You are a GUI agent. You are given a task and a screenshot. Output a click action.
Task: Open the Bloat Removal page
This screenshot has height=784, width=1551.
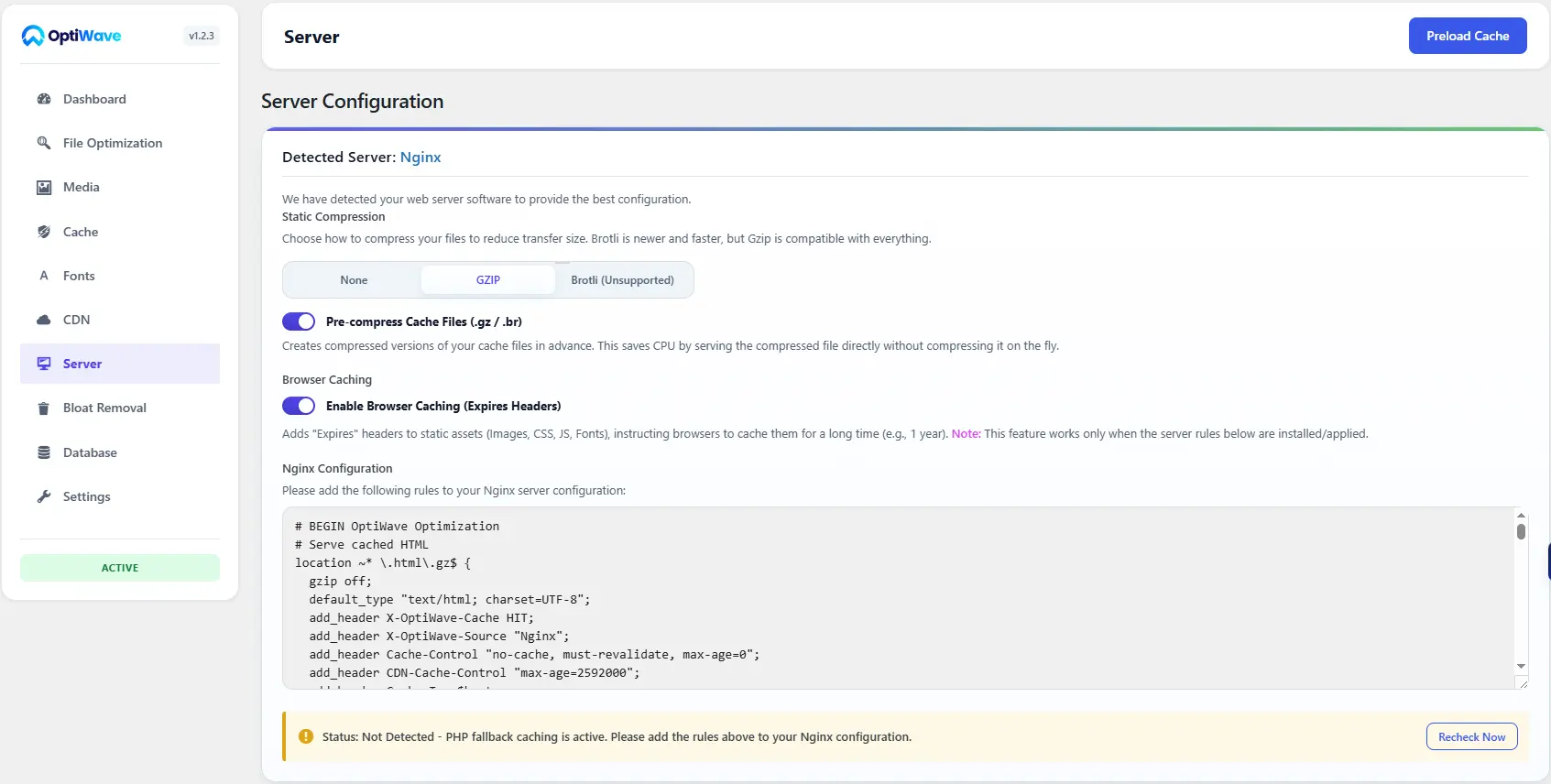[x=120, y=408]
